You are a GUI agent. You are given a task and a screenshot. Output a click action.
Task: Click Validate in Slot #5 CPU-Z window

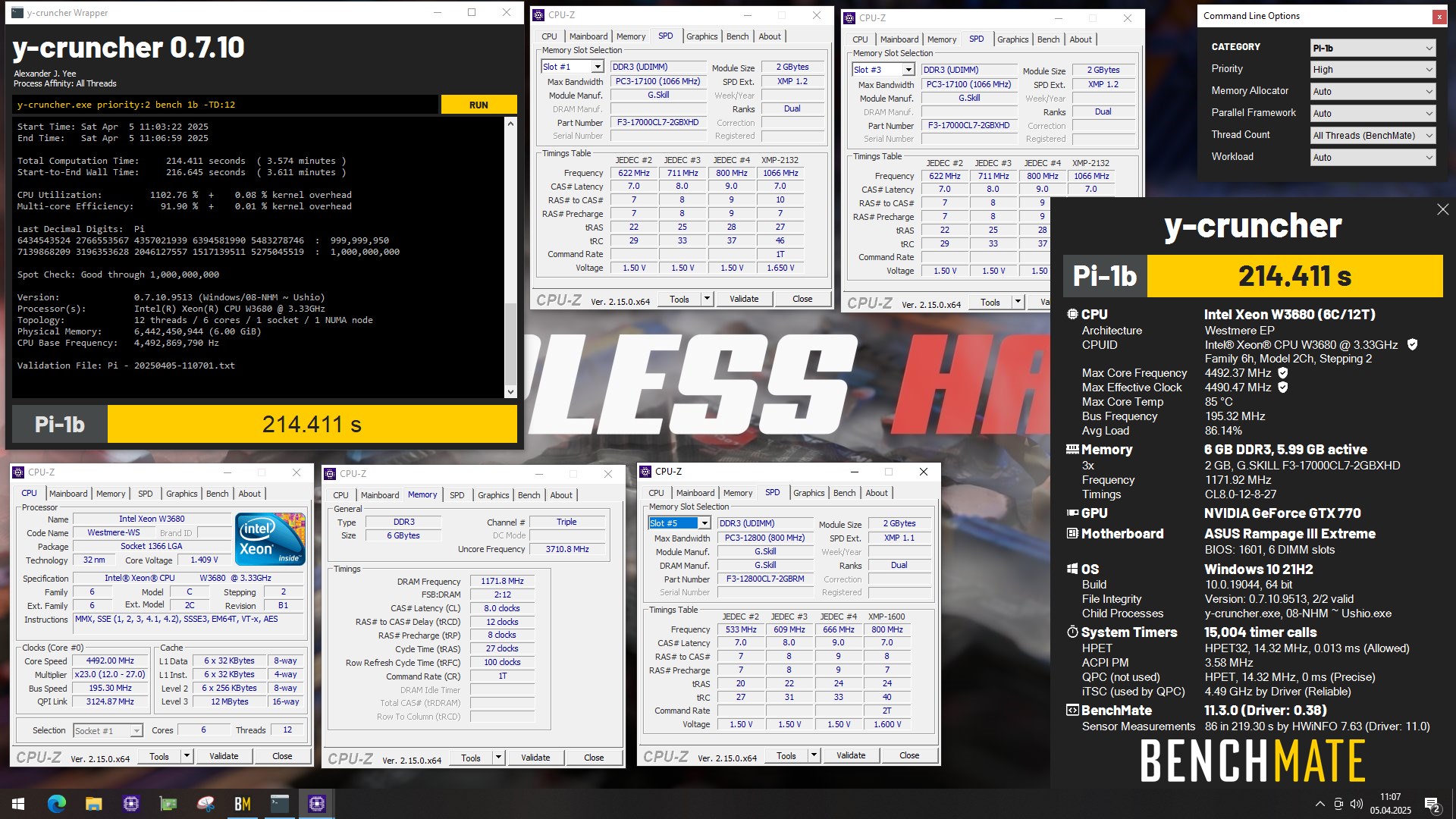pyautogui.click(x=851, y=755)
